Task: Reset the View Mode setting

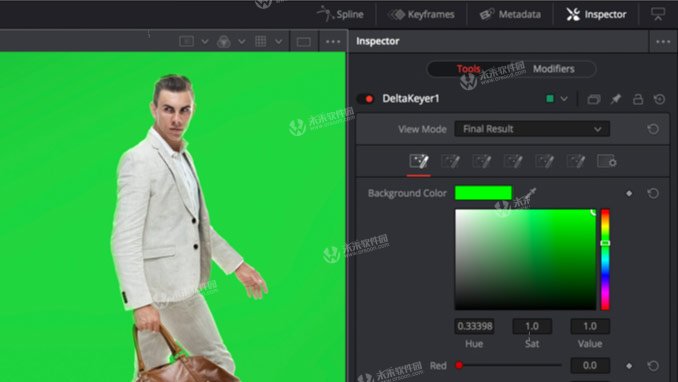Action: point(653,129)
